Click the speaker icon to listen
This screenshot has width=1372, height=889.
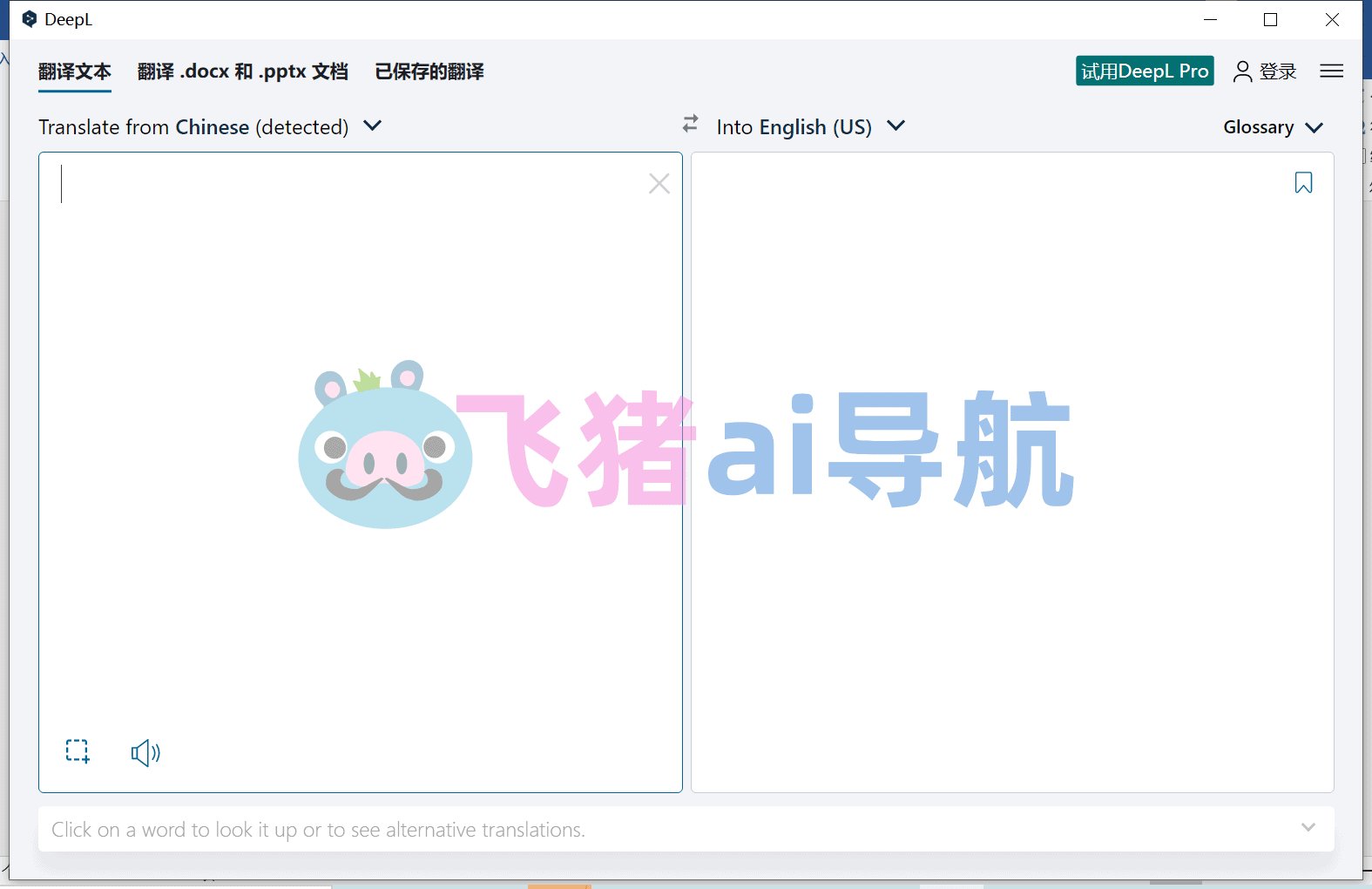click(x=145, y=752)
